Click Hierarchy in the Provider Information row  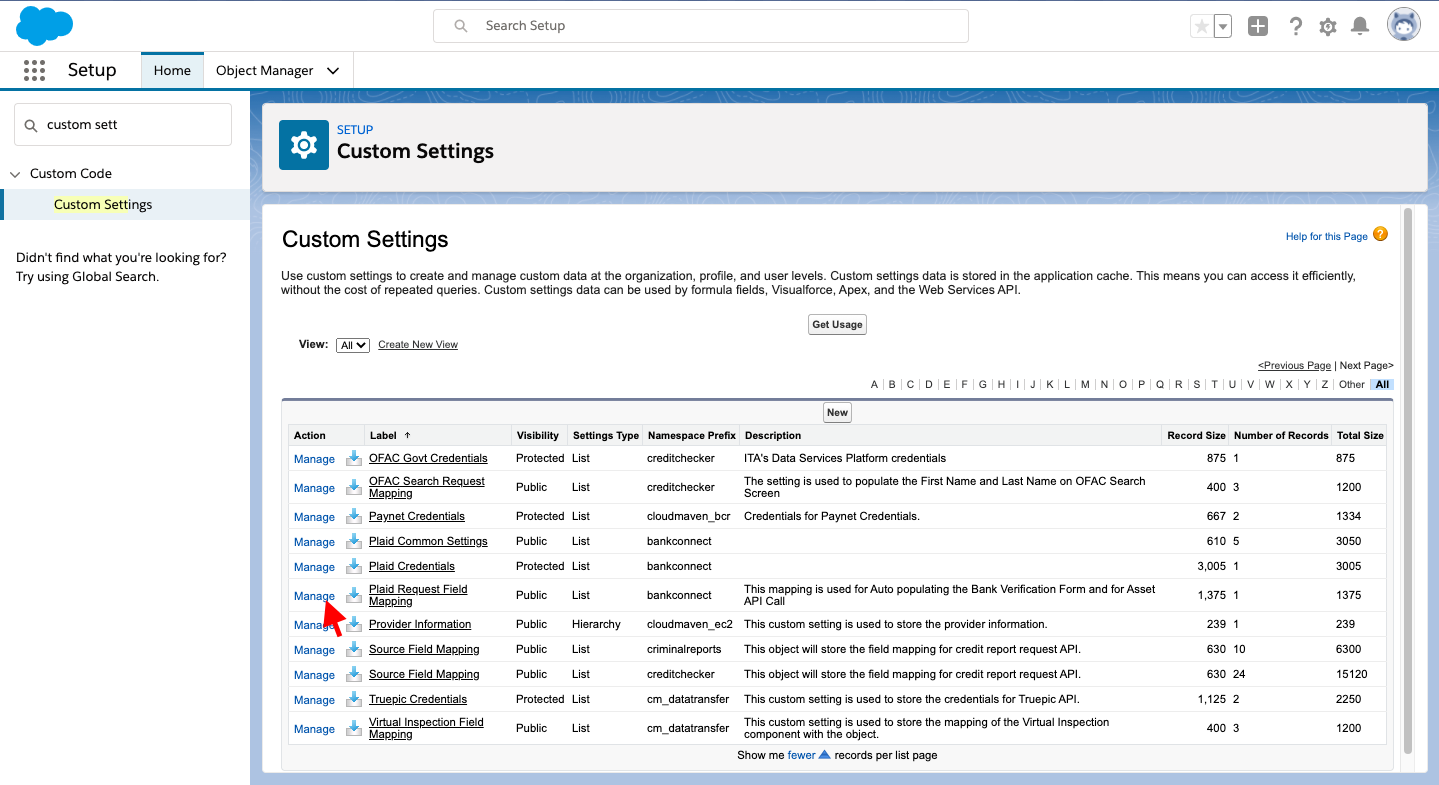click(x=597, y=624)
